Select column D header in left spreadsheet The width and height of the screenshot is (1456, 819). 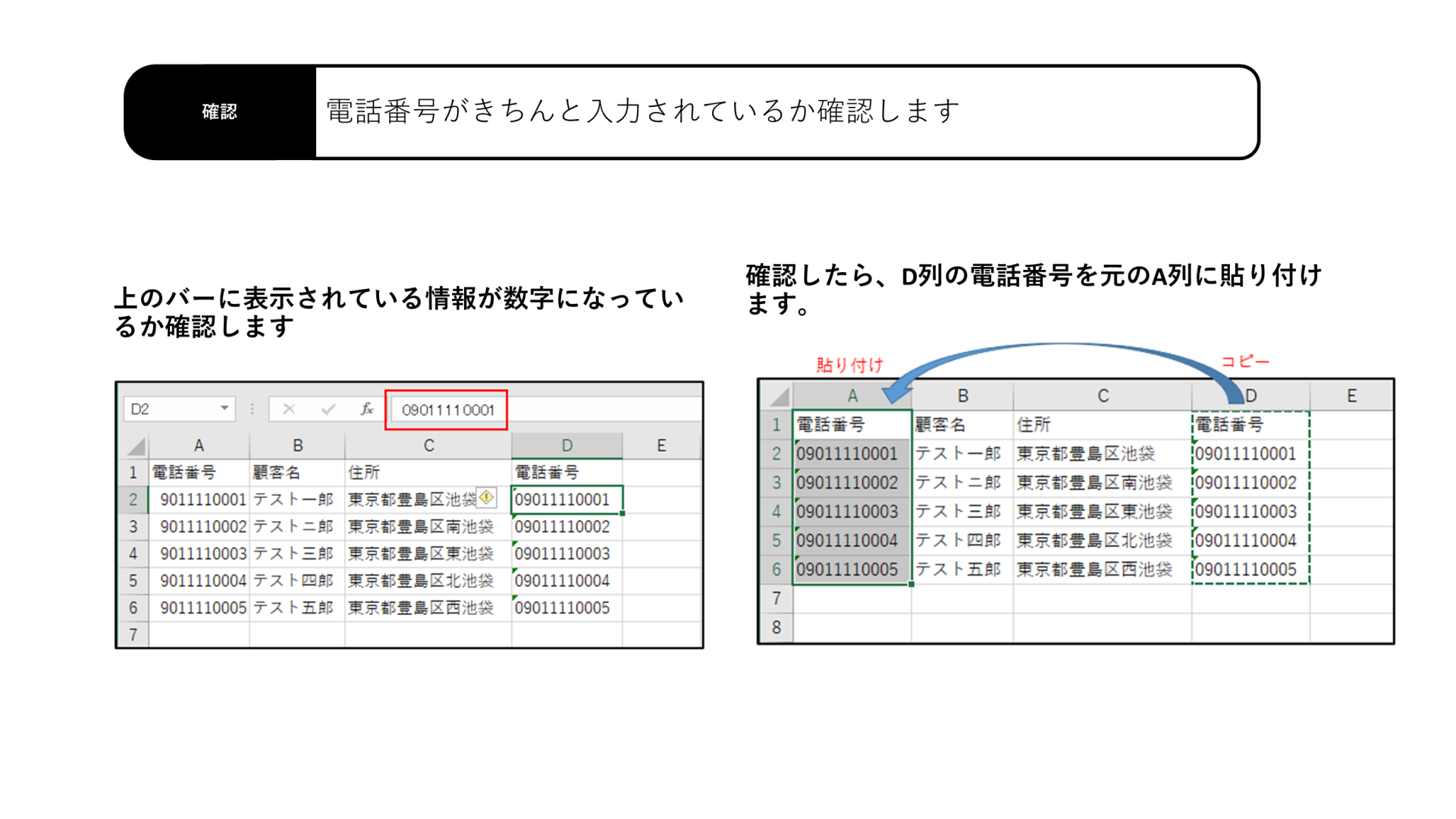point(567,446)
